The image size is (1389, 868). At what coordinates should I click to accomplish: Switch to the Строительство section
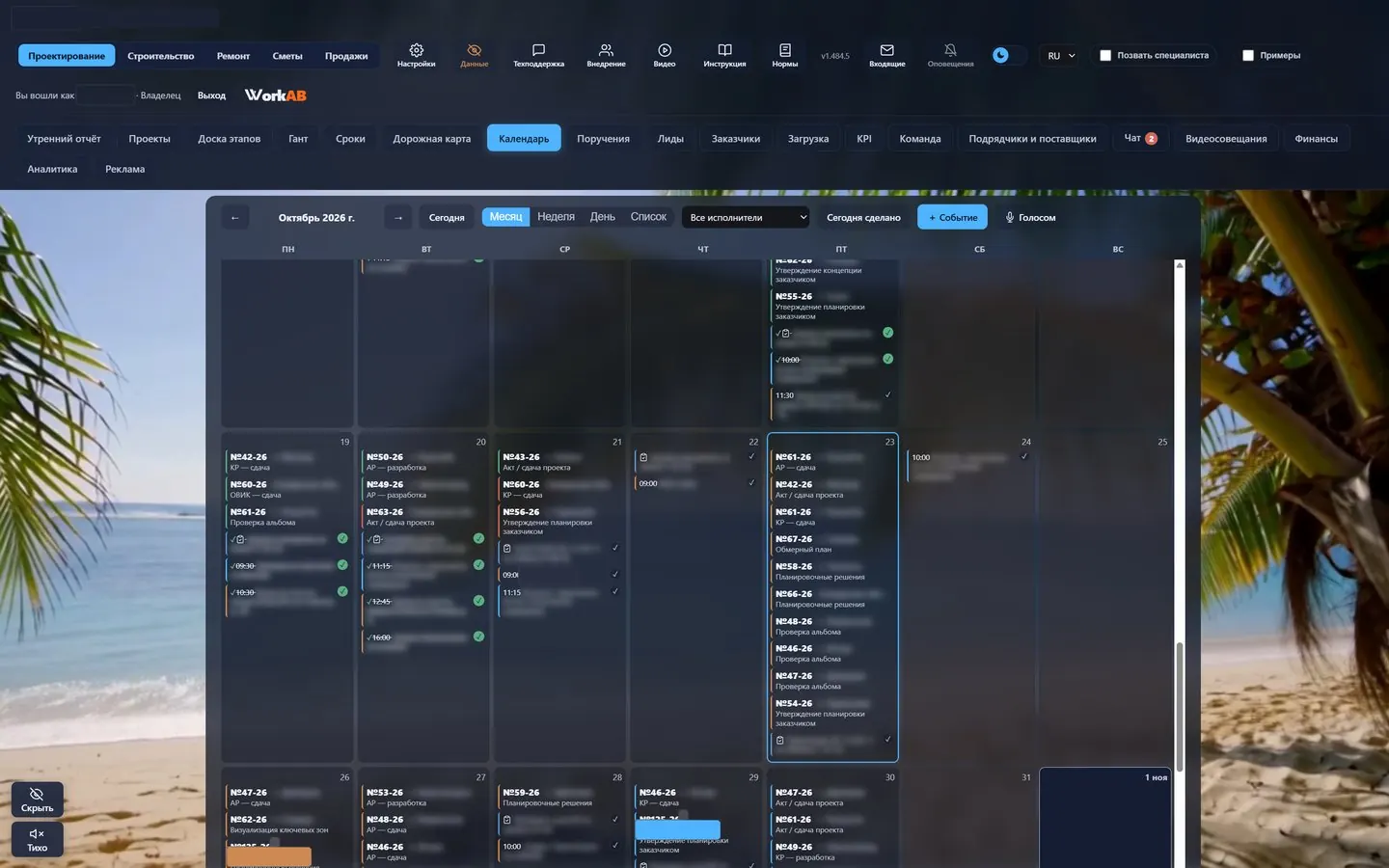(x=161, y=56)
